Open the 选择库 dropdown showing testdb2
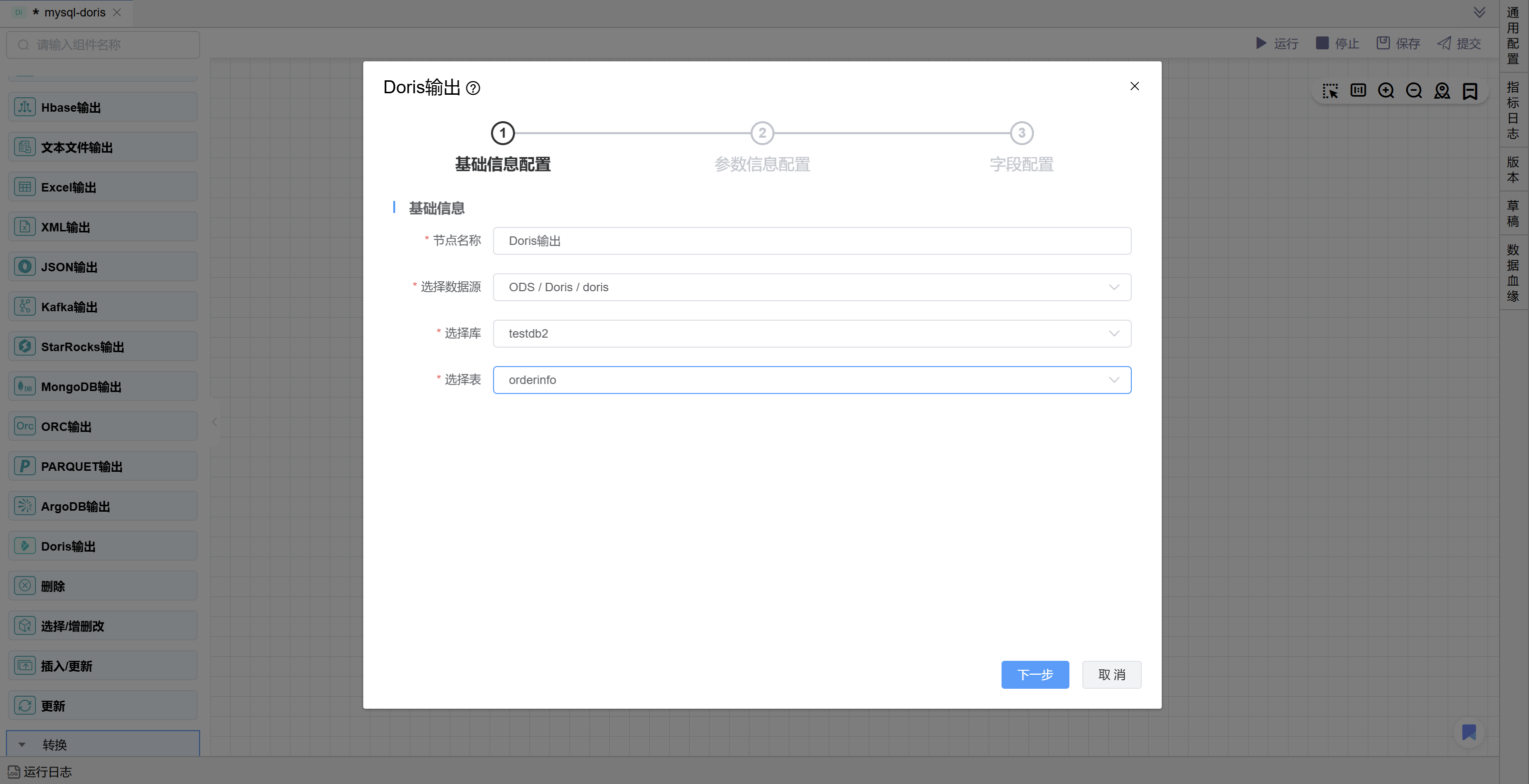 [811, 333]
